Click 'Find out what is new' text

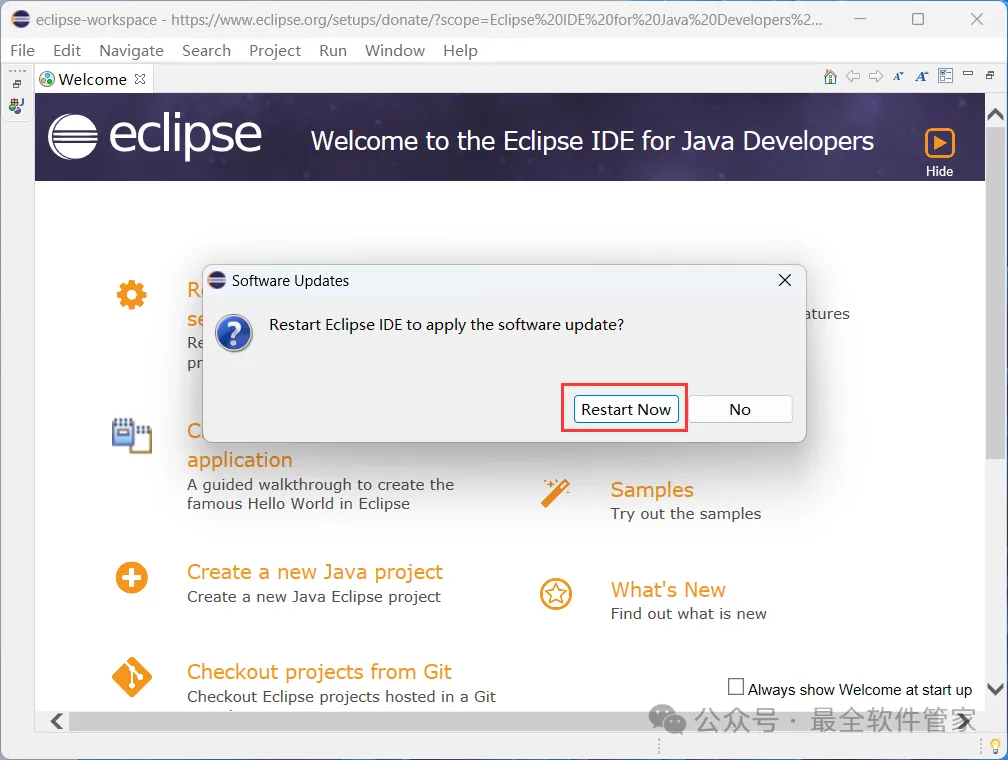(x=688, y=614)
